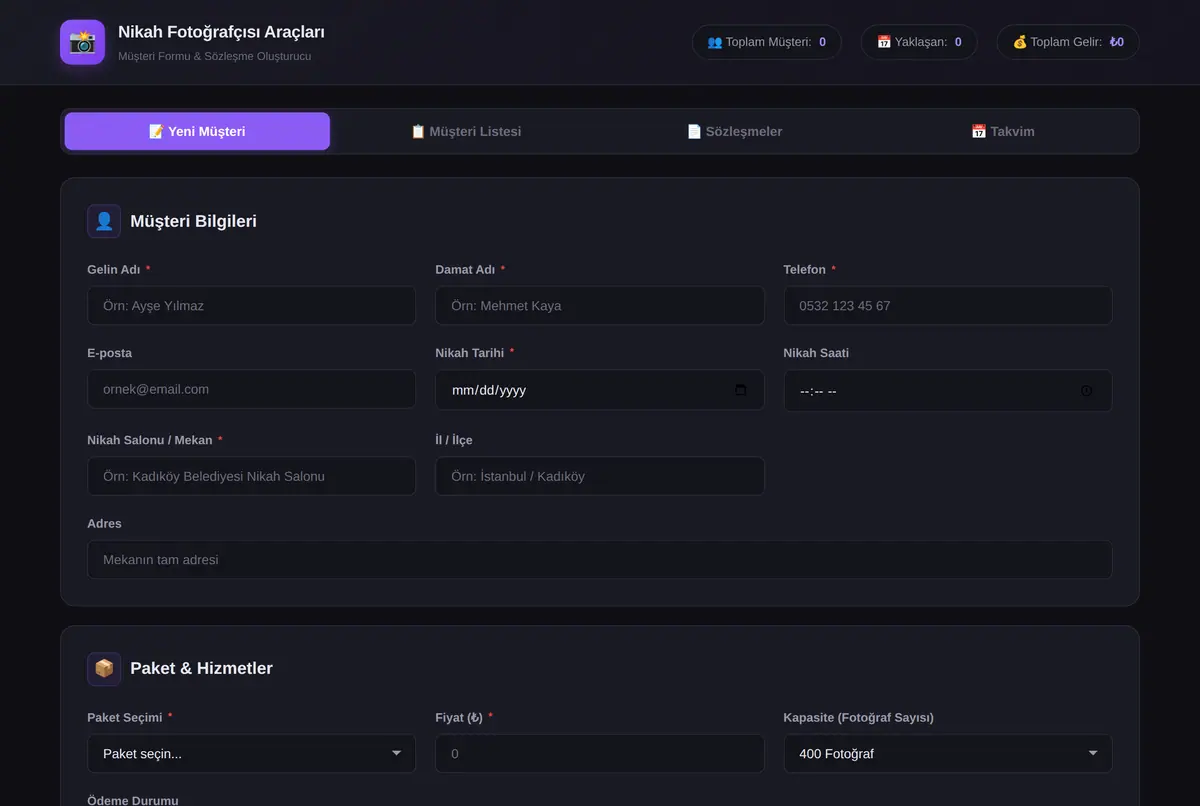Go to the Sözleşmeler tab
The width and height of the screenshot is (1200, 806).
(x=734, y=131)
